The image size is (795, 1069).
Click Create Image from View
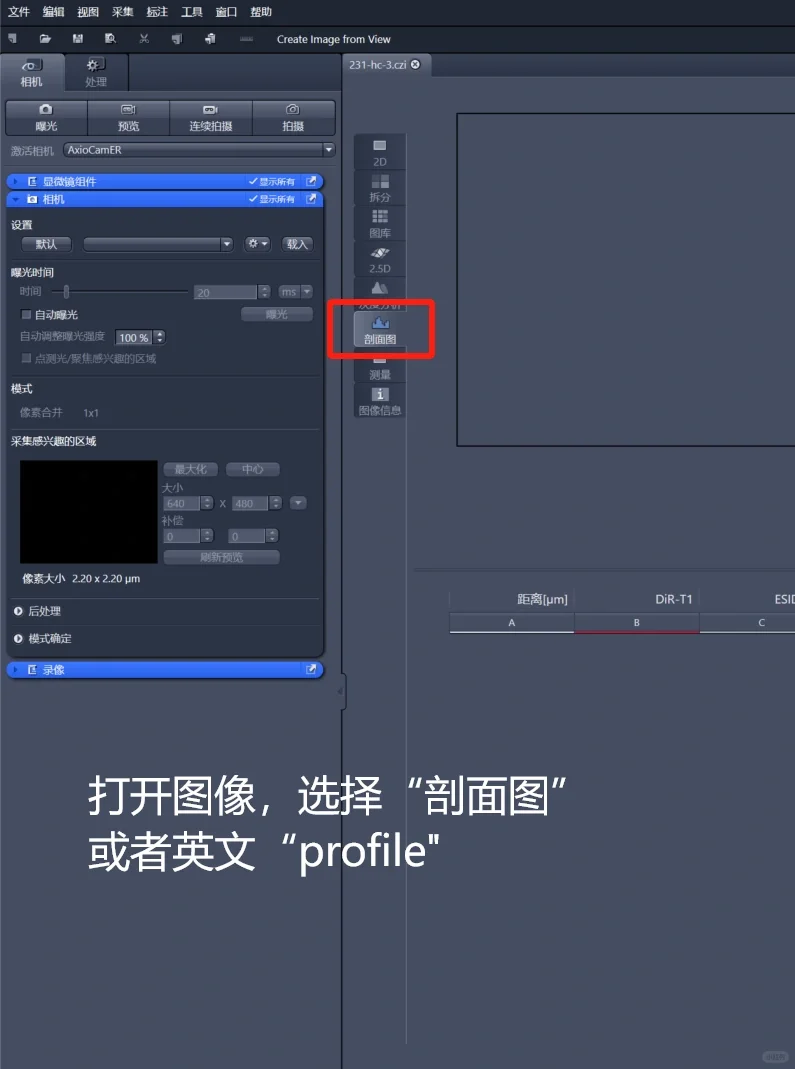pyautogui.click(x=333, y=40)
